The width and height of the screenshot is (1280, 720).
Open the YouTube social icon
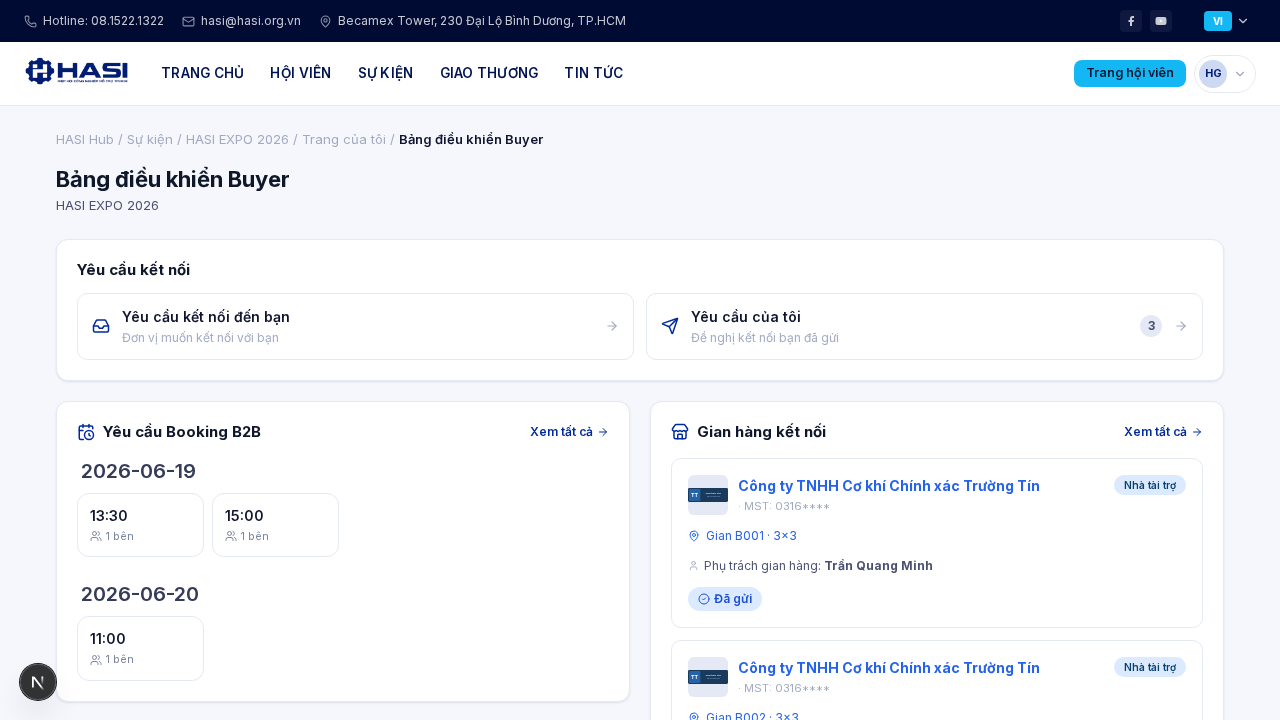coord(1161,21)
